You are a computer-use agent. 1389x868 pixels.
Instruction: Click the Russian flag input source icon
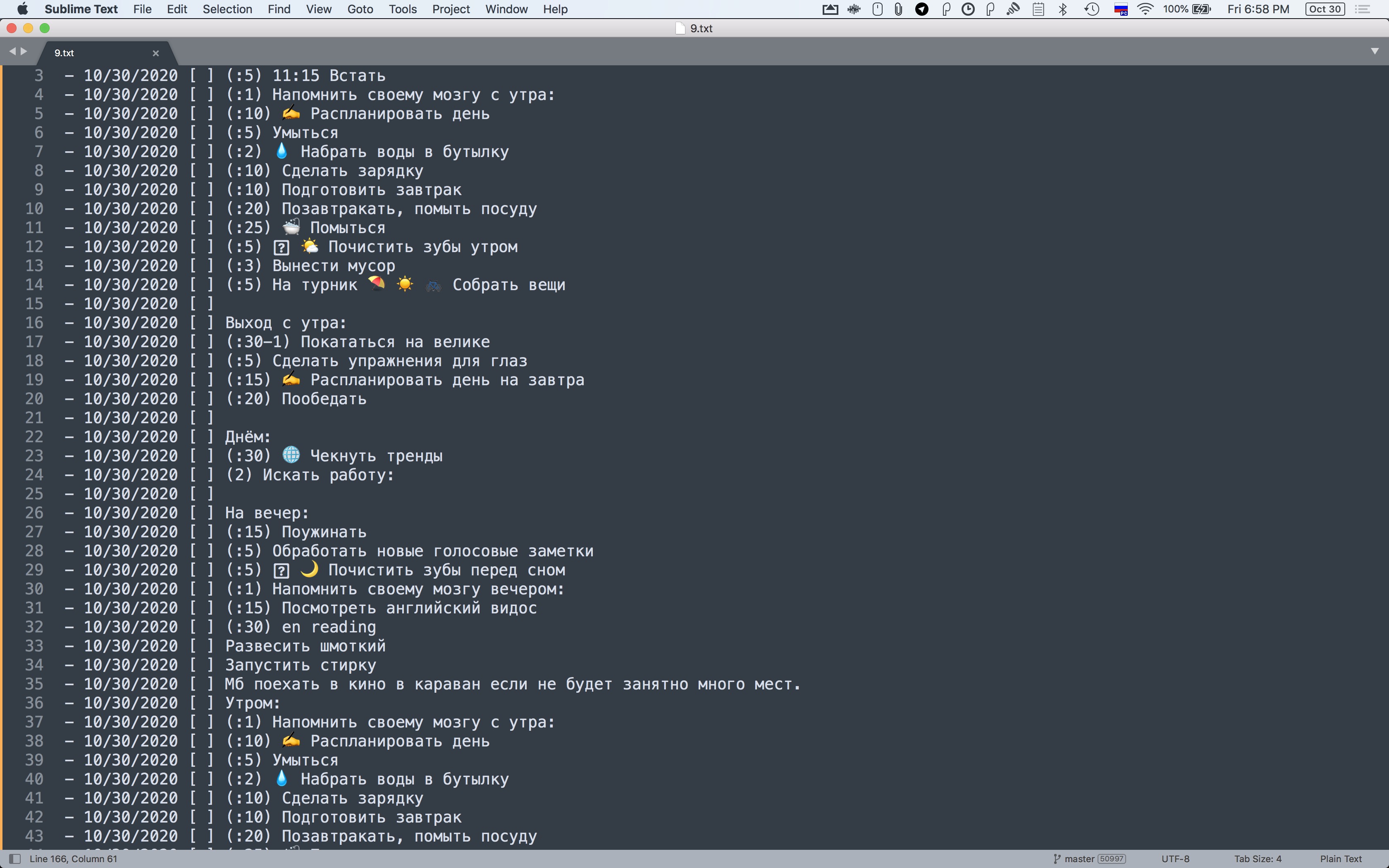tap(1120, 9)
